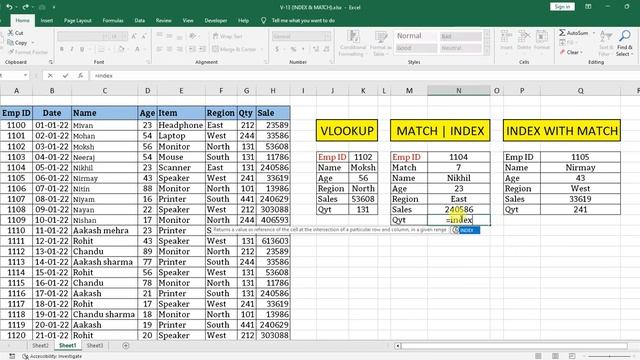Click Accessibility Investigate status icon
Screen dimensions: 640x360
tap(25, 356)
